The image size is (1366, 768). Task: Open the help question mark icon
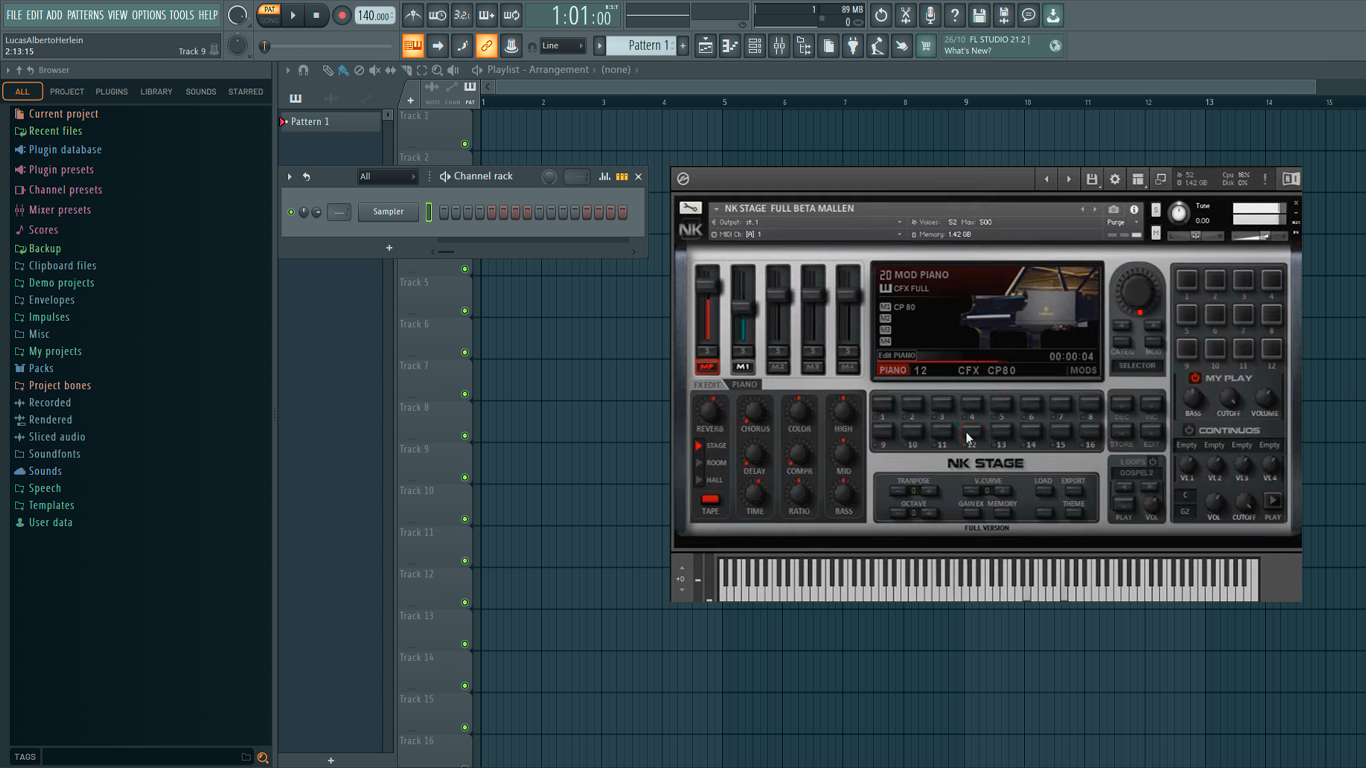[x=954, y=15]
